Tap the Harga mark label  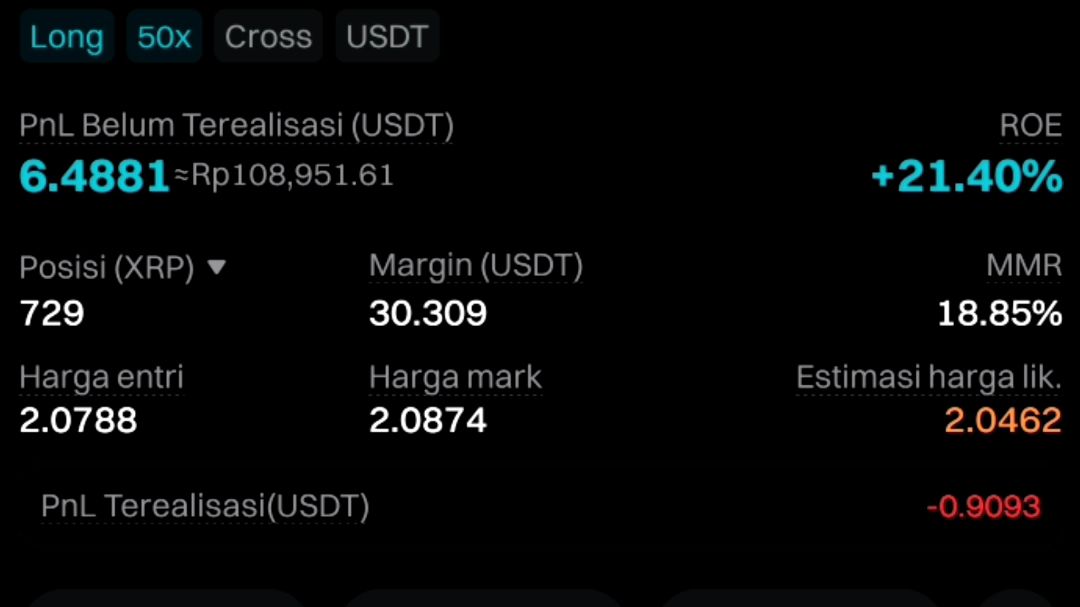pos(455,377)
